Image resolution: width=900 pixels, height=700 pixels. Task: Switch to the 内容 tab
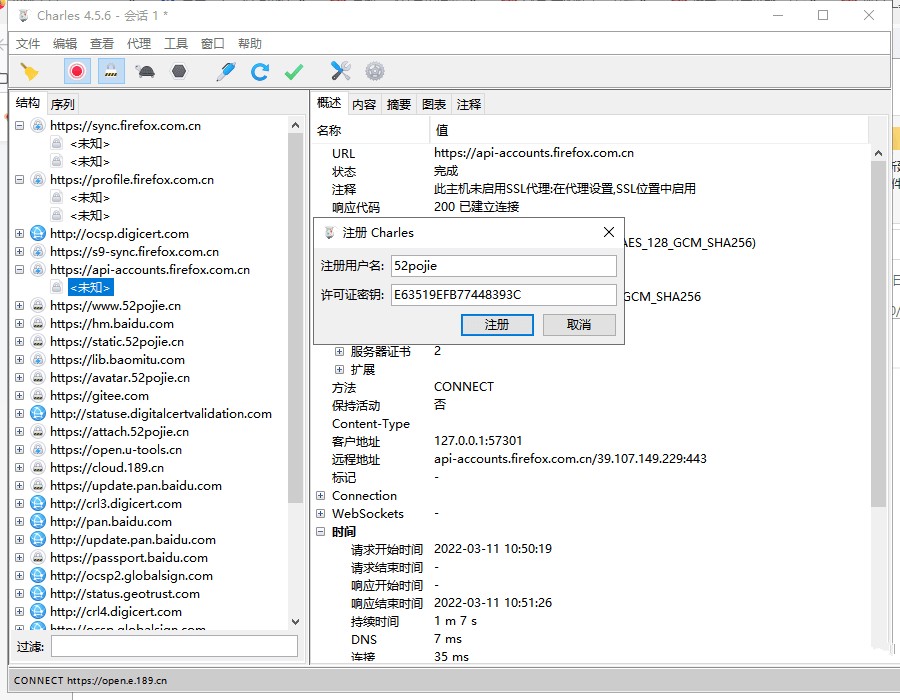pyautogui.click(x=364, y=104)
